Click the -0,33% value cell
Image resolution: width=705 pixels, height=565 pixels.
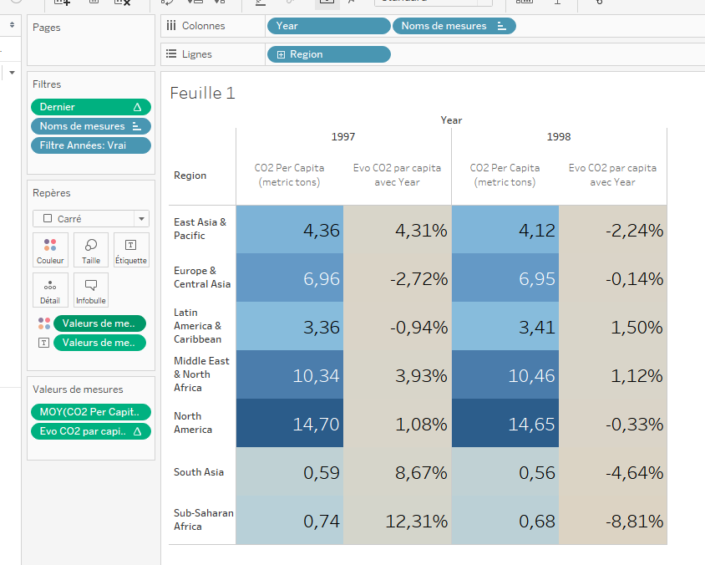click(613, 423)
